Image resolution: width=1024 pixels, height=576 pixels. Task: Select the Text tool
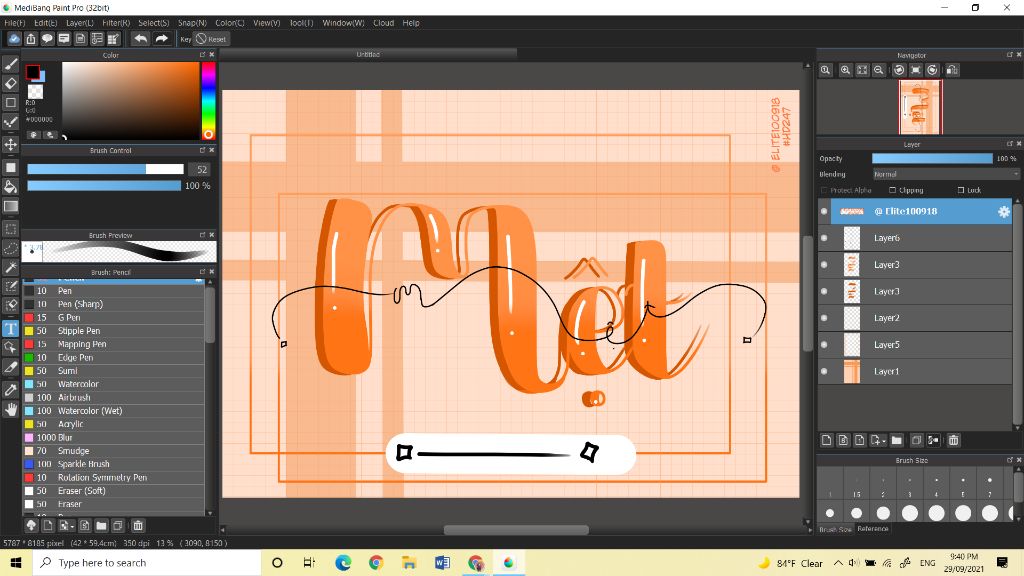[10, 328]
